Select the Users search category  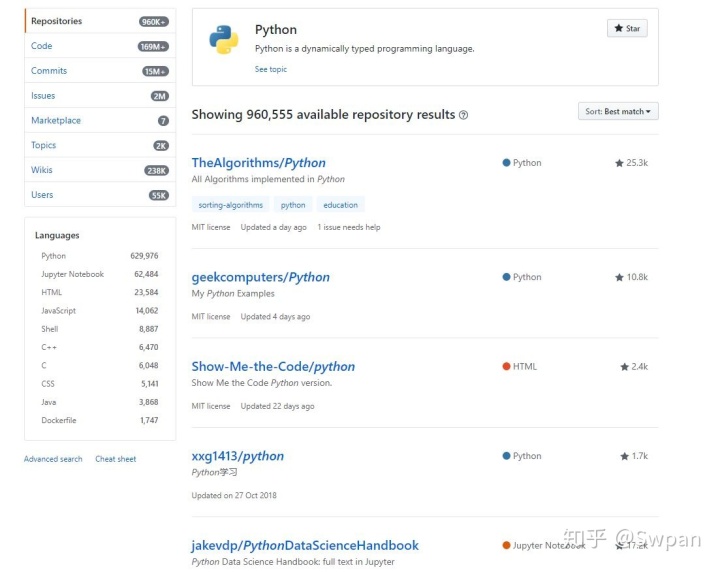pos(100,195)
